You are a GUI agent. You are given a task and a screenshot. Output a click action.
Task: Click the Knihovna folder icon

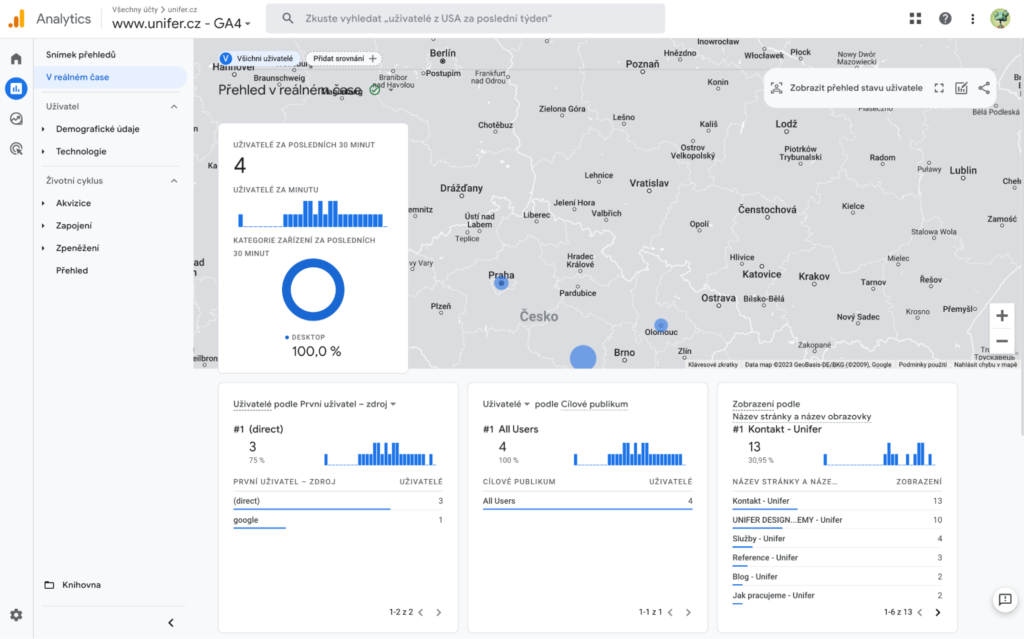(x=49, y=585)
